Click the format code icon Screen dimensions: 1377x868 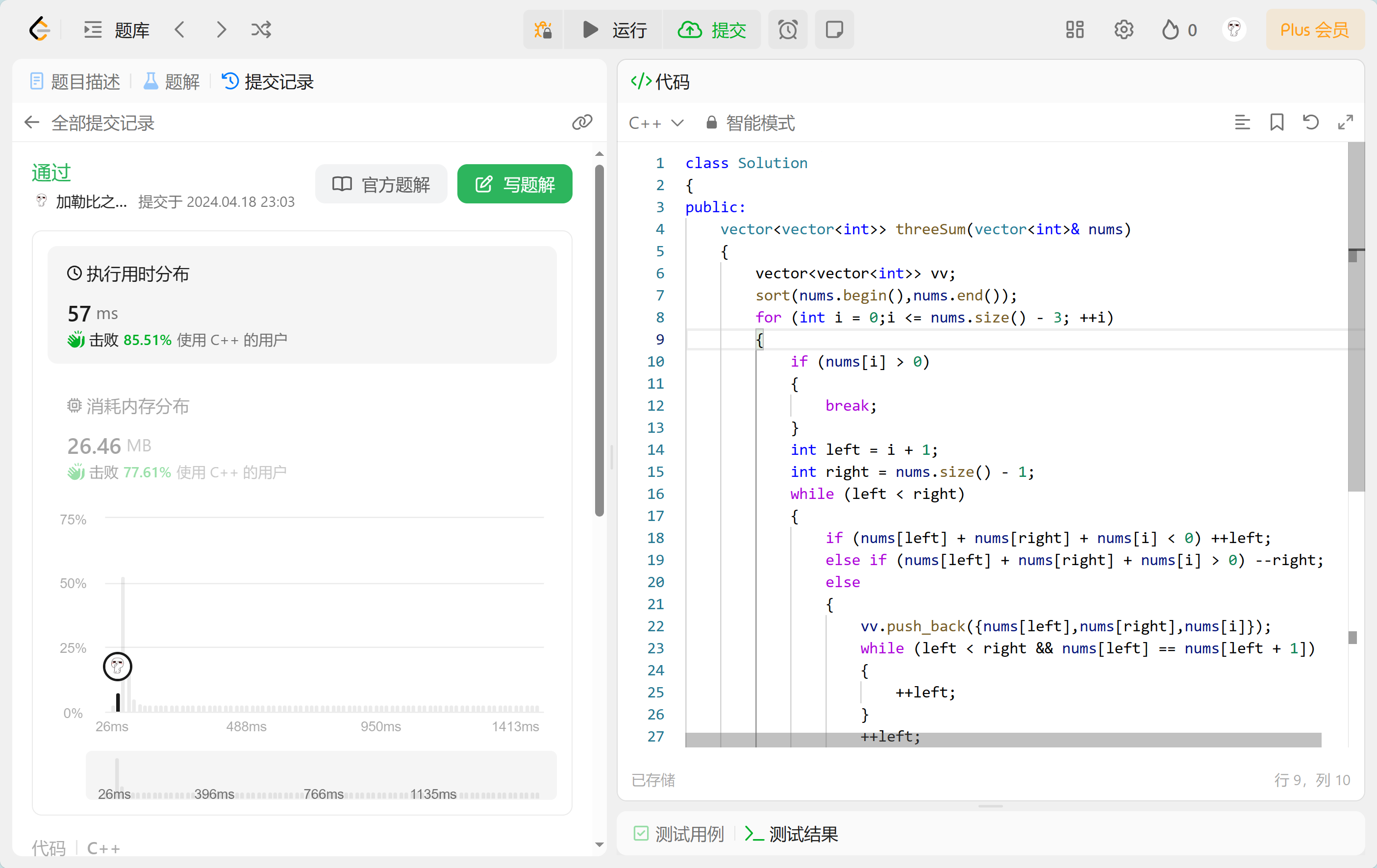(x=1242, y=123)
